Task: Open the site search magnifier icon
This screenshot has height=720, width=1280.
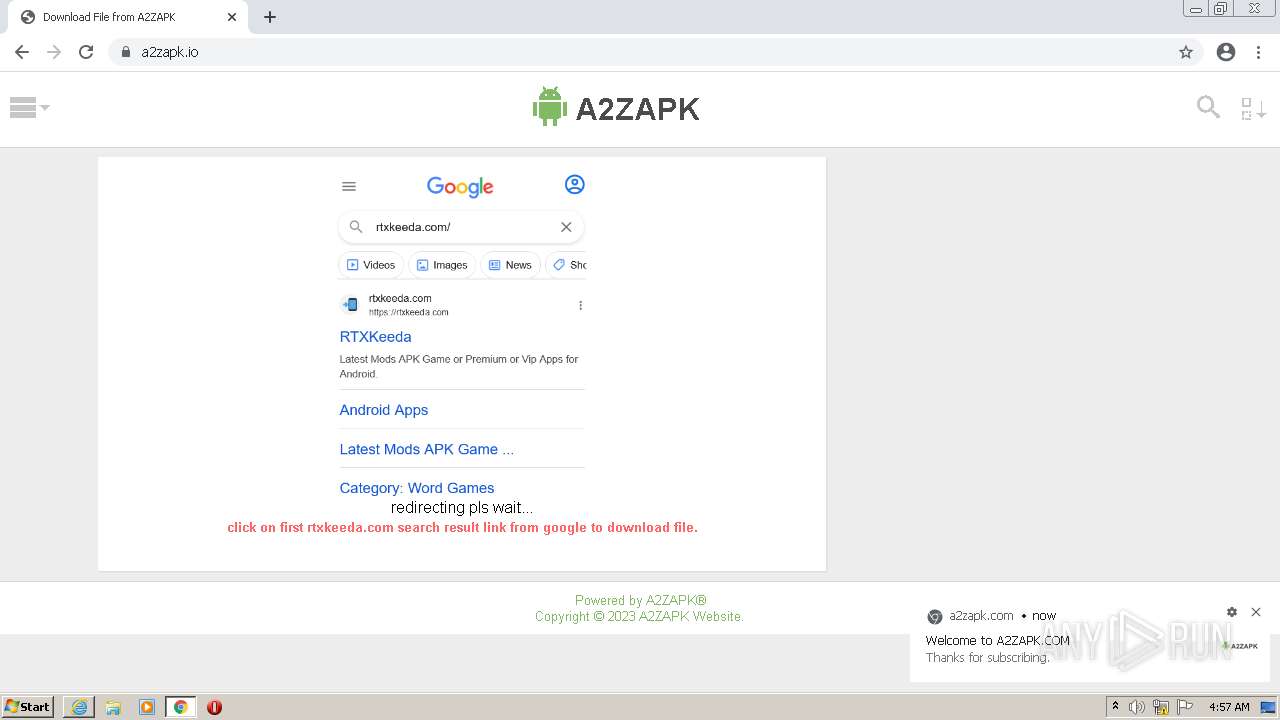Action: 1208,107
